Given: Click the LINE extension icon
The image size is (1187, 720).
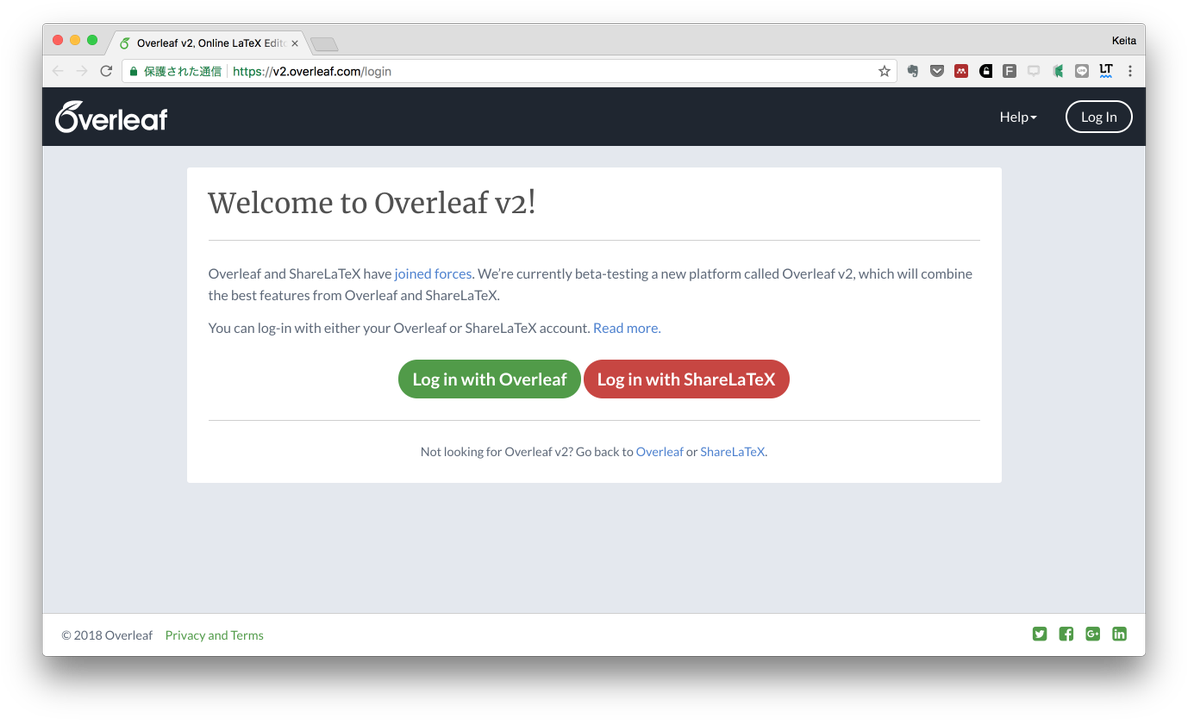Looking at the screenshot, I should [1082, 71].
